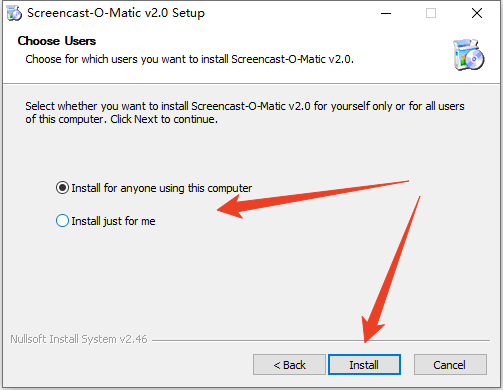Click the 'Install for anyone using this computer' label text
This screenshot has width=503, height=390.
162,188
